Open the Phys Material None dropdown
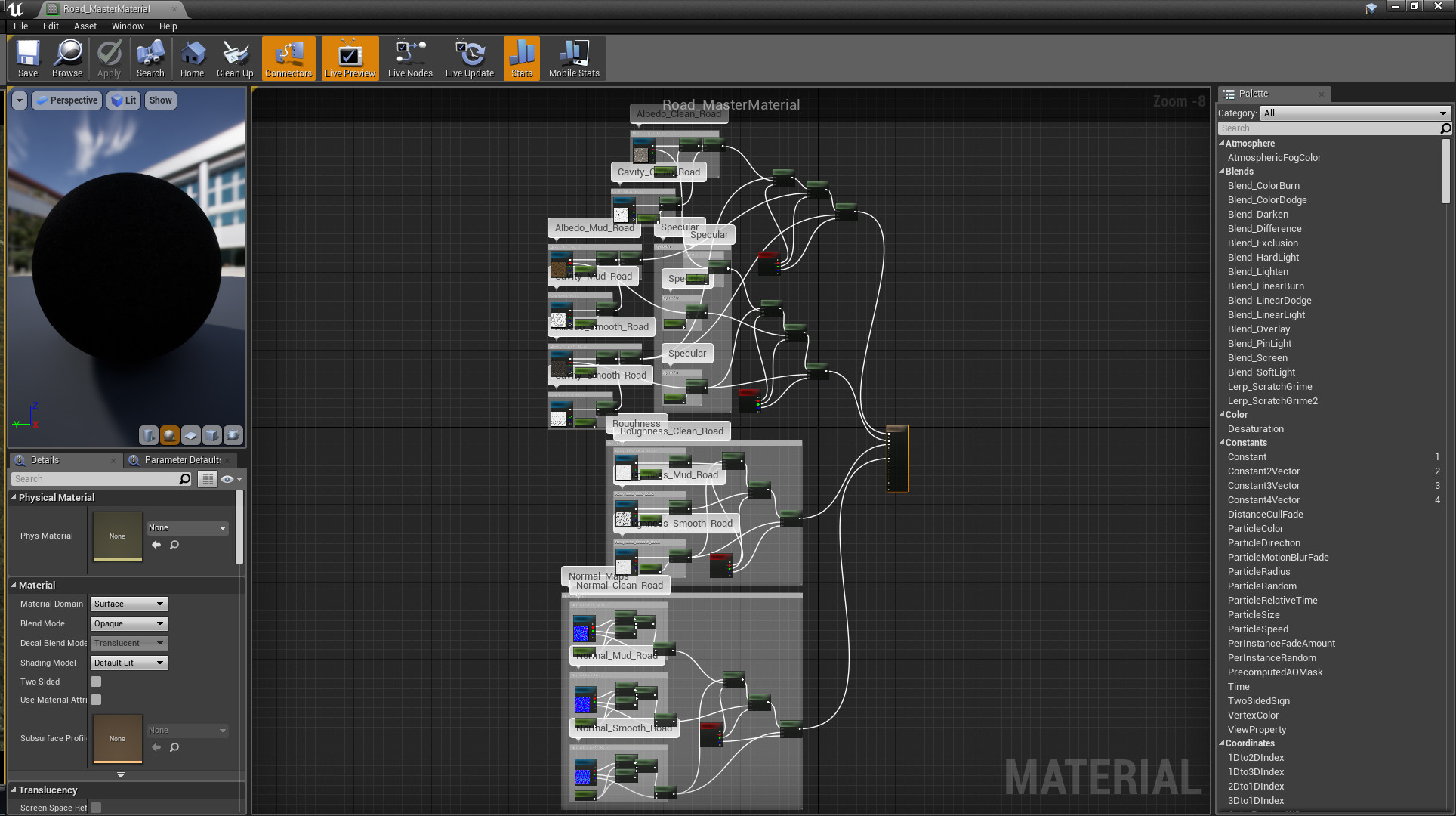The height and width of the screenshot is (816, 1456). 187,527
